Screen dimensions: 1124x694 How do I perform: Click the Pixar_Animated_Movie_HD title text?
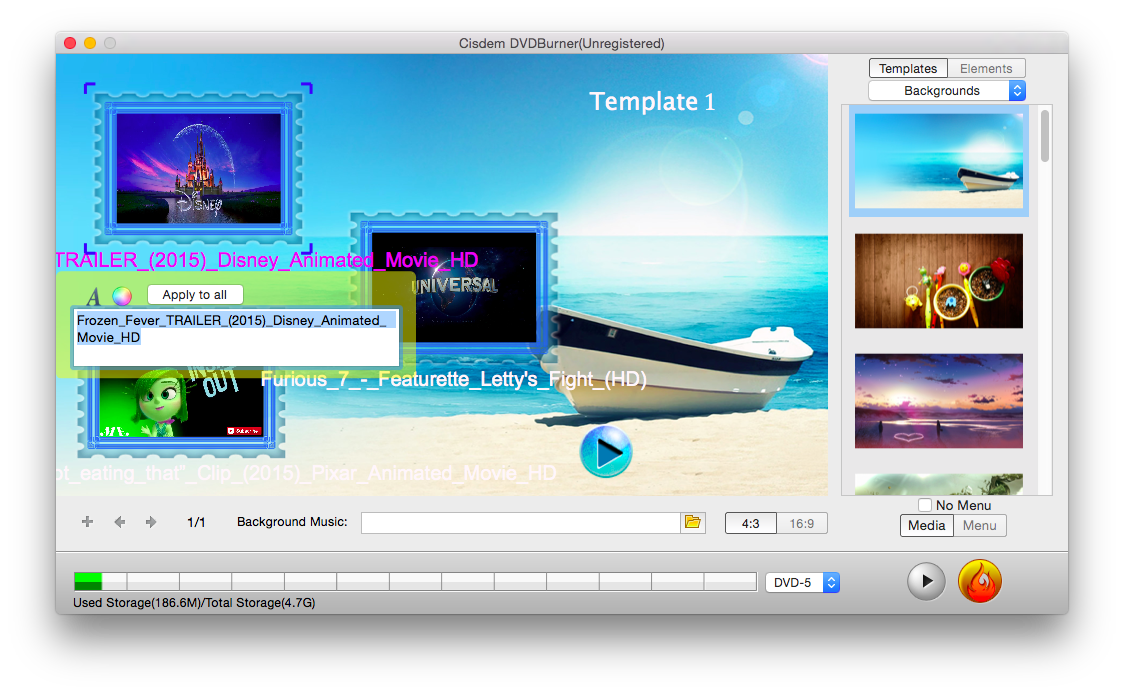coord(306,473)
